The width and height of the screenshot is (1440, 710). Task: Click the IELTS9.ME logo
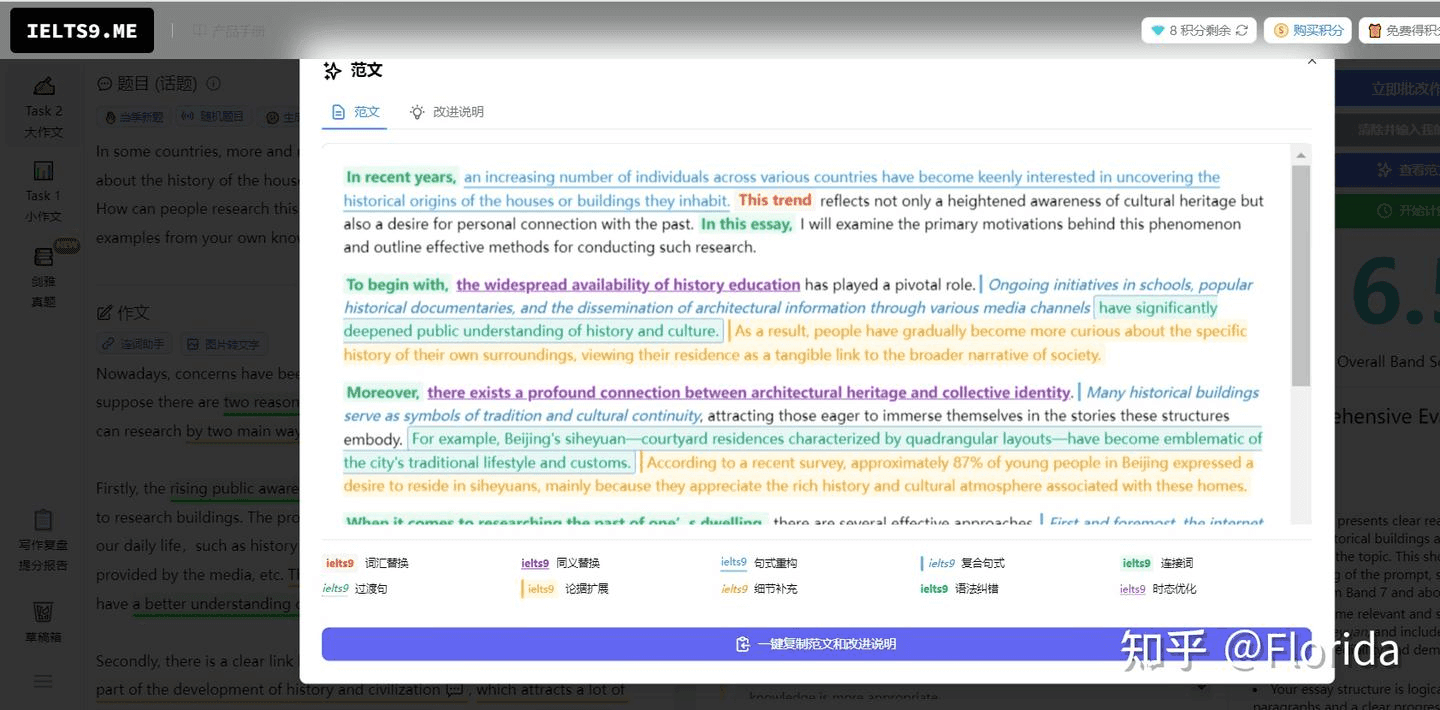pos(82,31)
